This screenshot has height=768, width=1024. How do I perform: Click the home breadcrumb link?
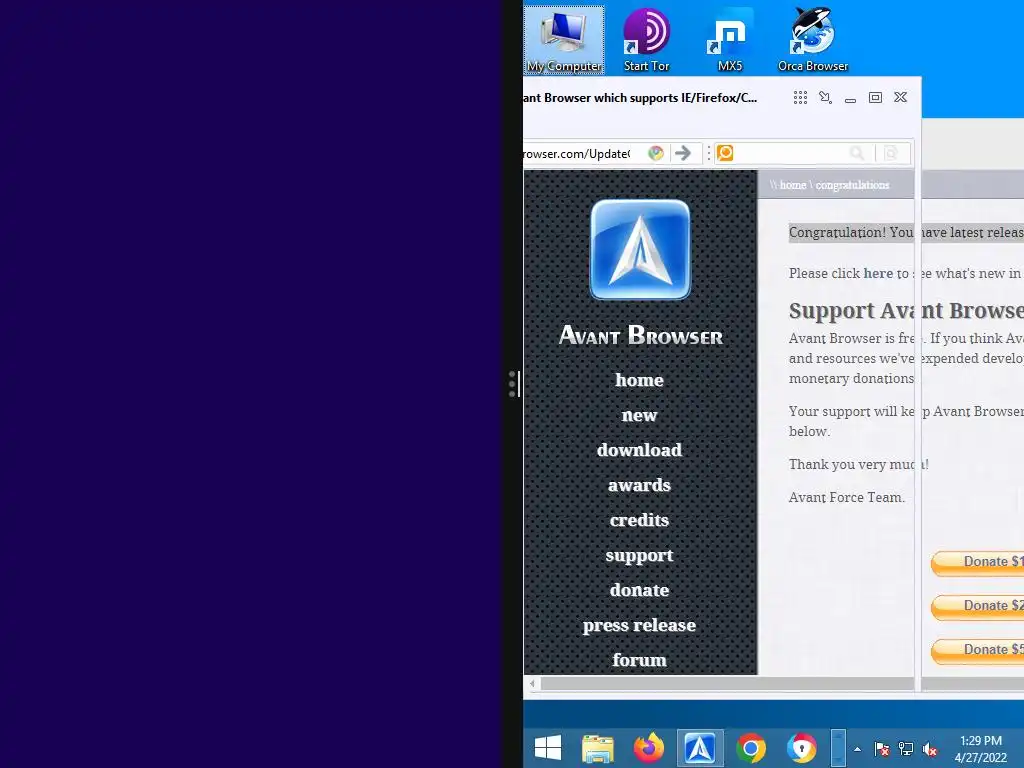coord(793,185)
